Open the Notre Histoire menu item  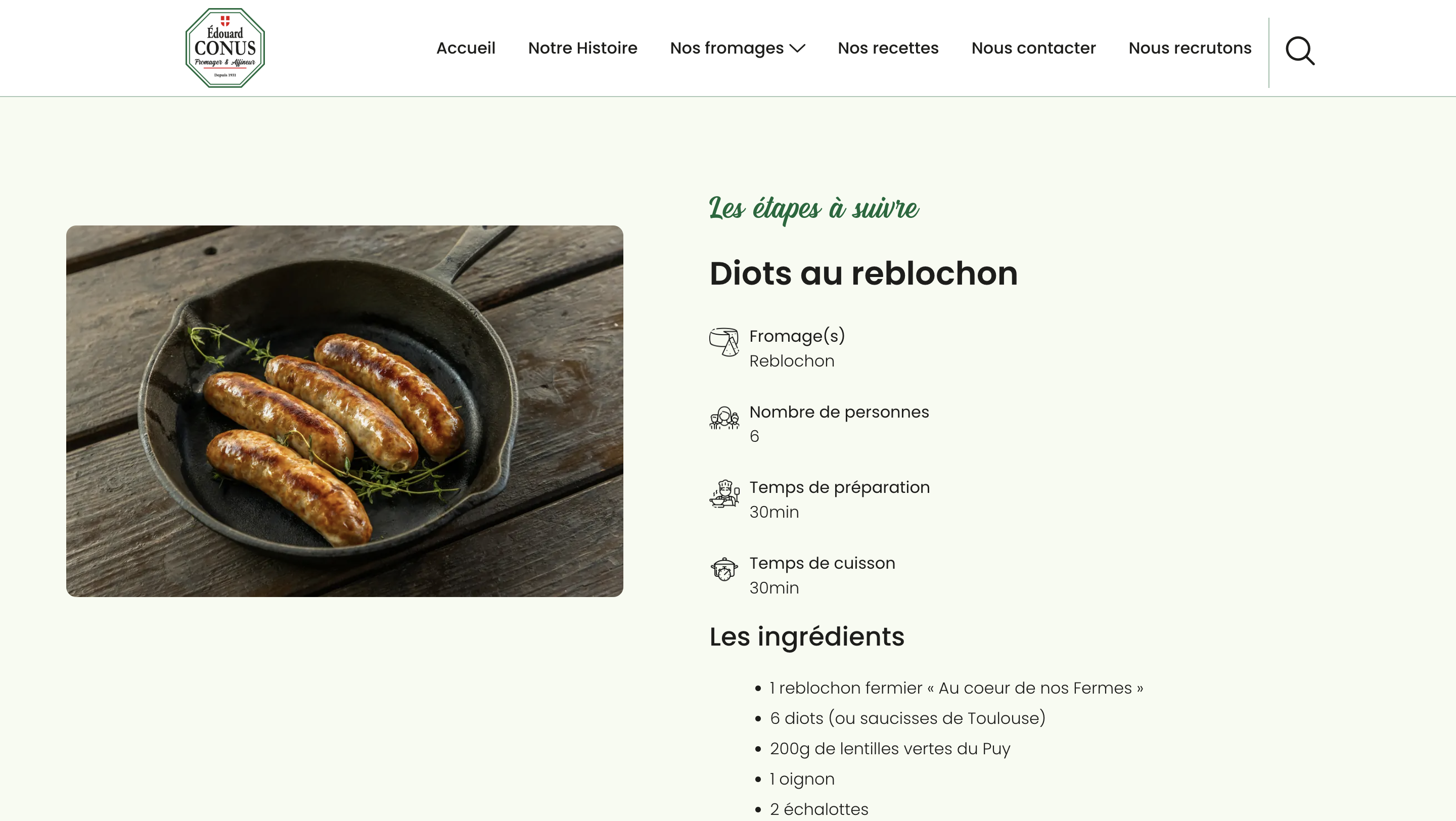click(x=583, y=48)
